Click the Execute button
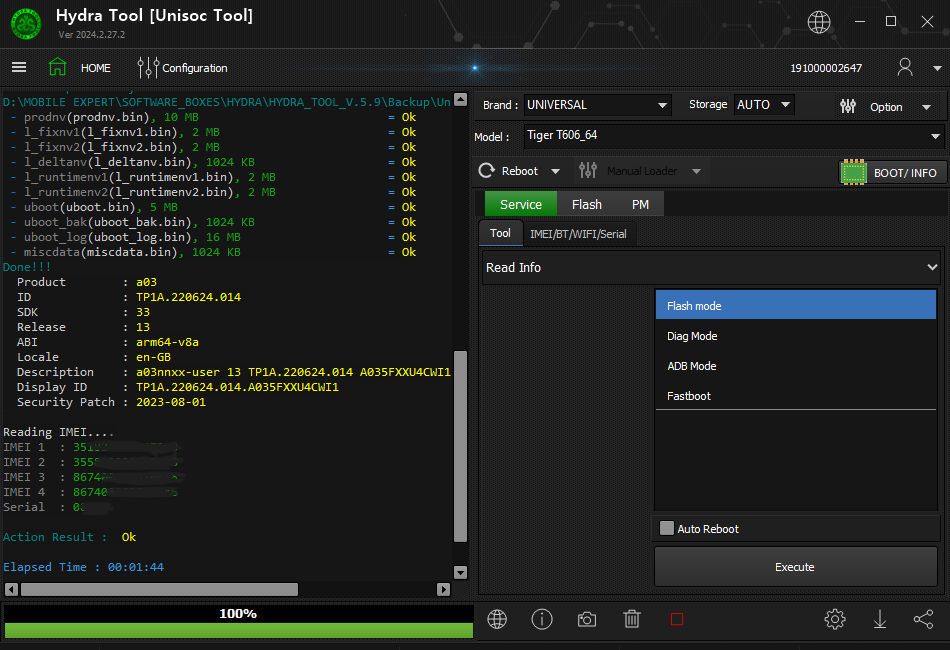 click(795, 567)
